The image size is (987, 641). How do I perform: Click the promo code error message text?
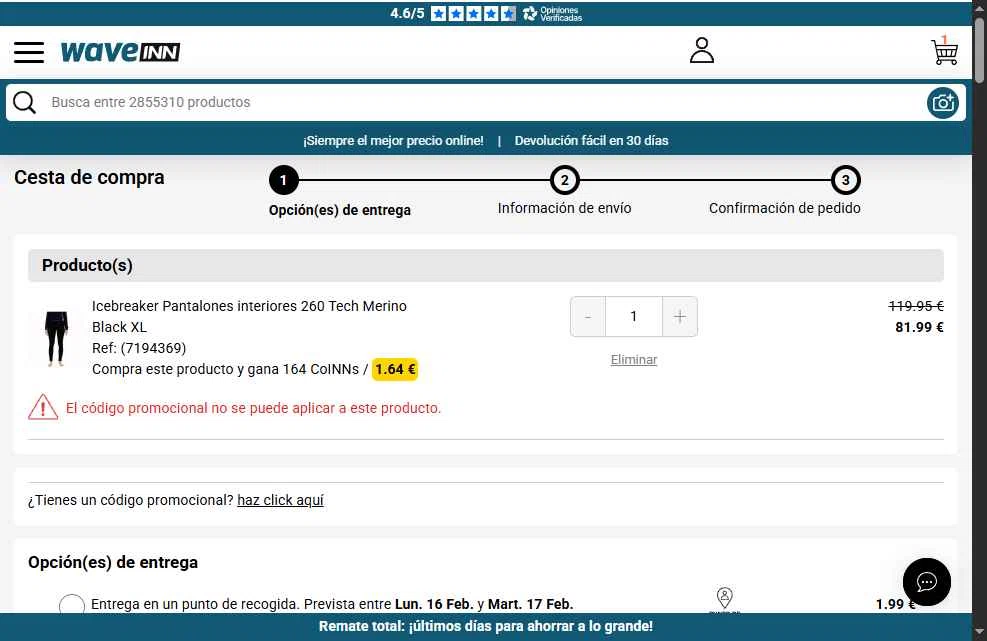(x=253, y=408)
